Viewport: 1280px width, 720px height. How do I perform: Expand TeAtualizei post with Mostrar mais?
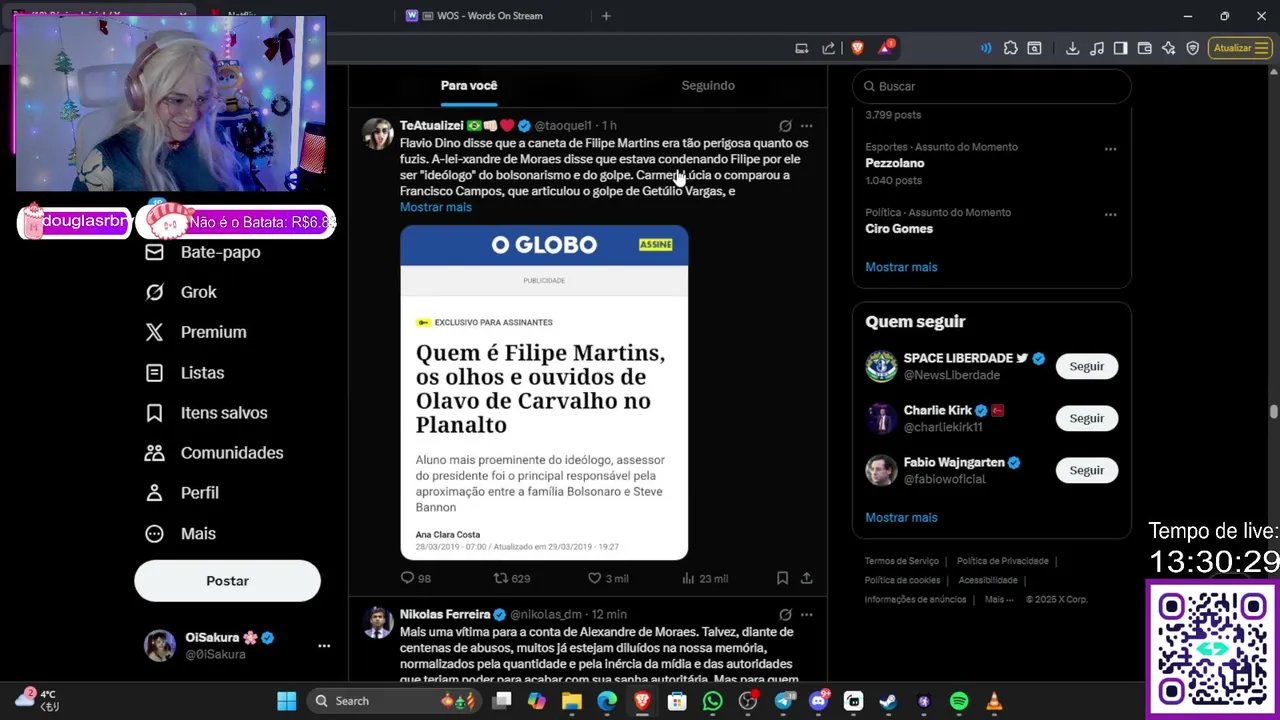click(436, 207)
